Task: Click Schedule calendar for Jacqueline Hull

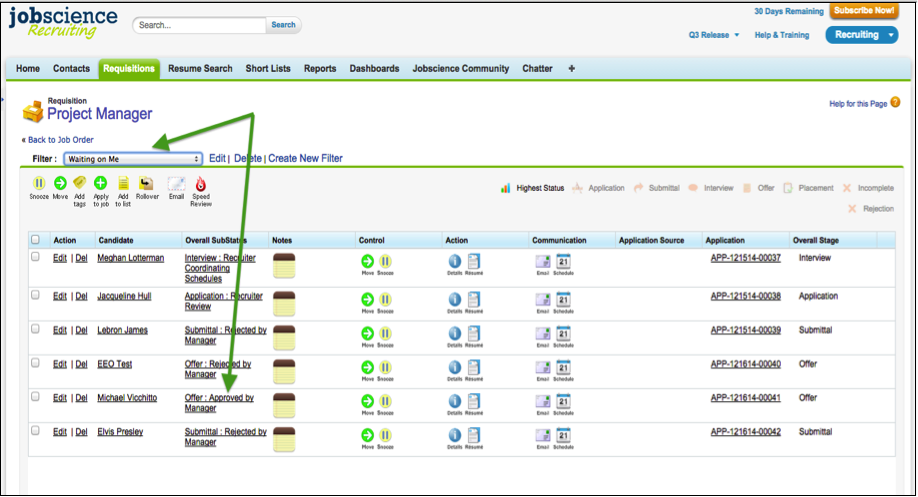Action: point(563,300)
